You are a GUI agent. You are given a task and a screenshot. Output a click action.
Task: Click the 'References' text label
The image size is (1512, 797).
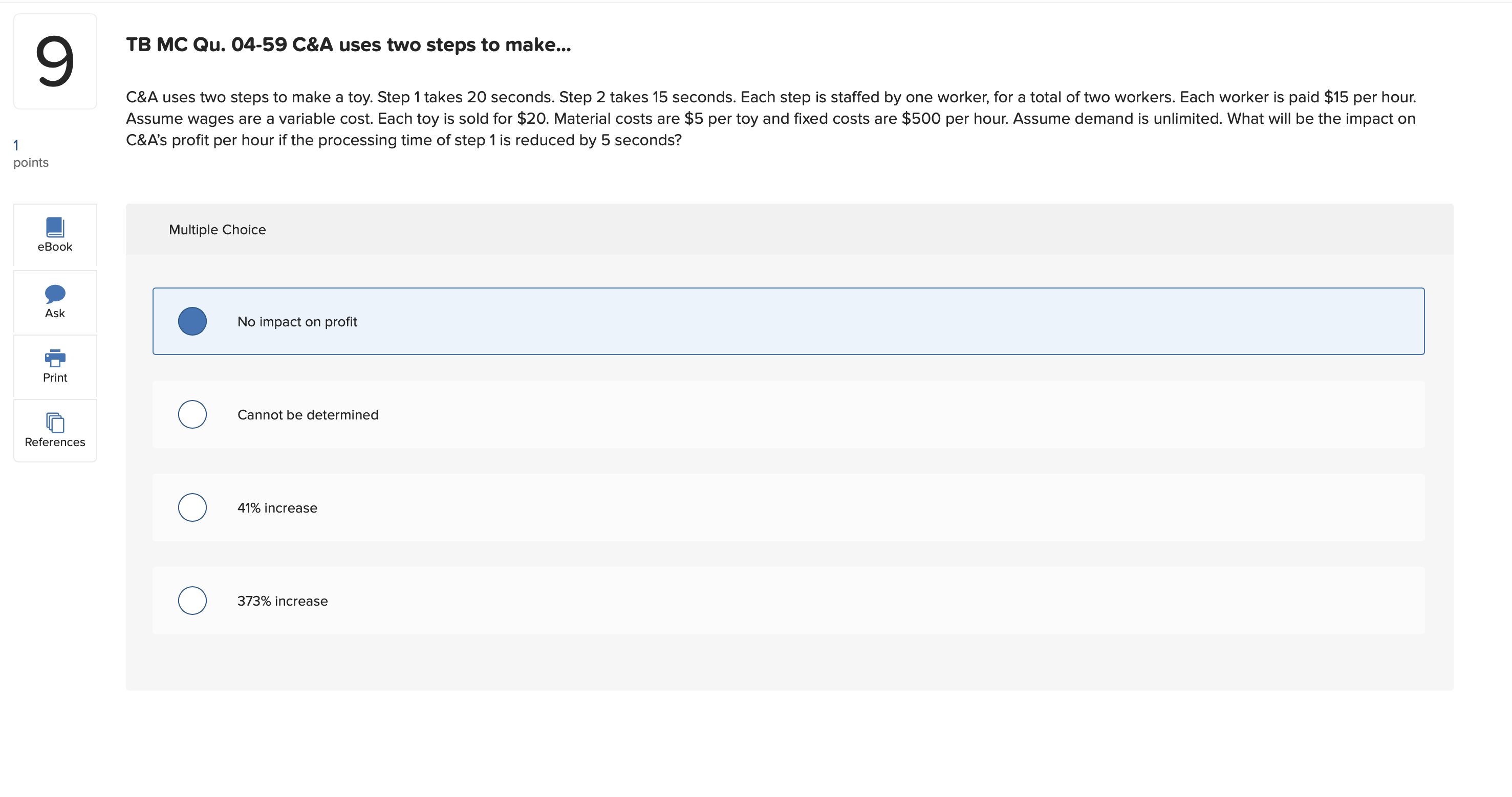click(55, 442)
